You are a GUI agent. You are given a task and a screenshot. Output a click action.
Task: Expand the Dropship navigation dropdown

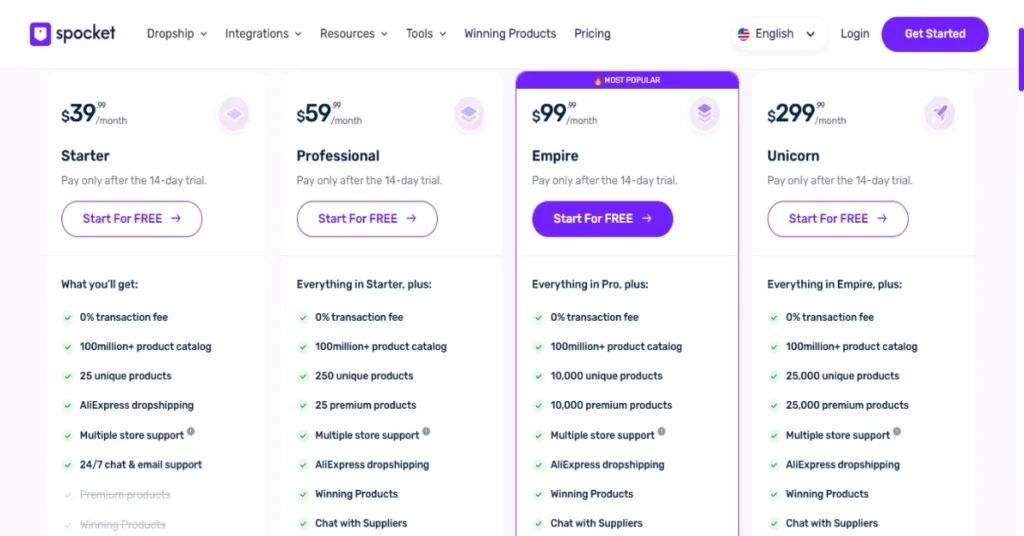176,34
